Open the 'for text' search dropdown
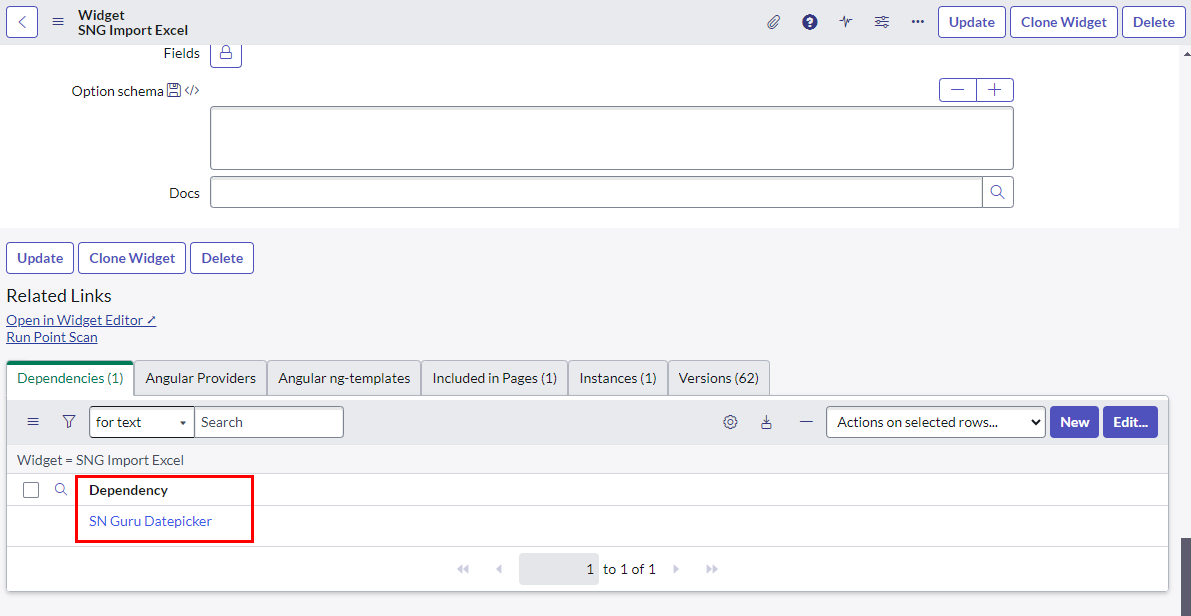The height and width of the screenshot is (616, 1191). (x=141, y=422)
